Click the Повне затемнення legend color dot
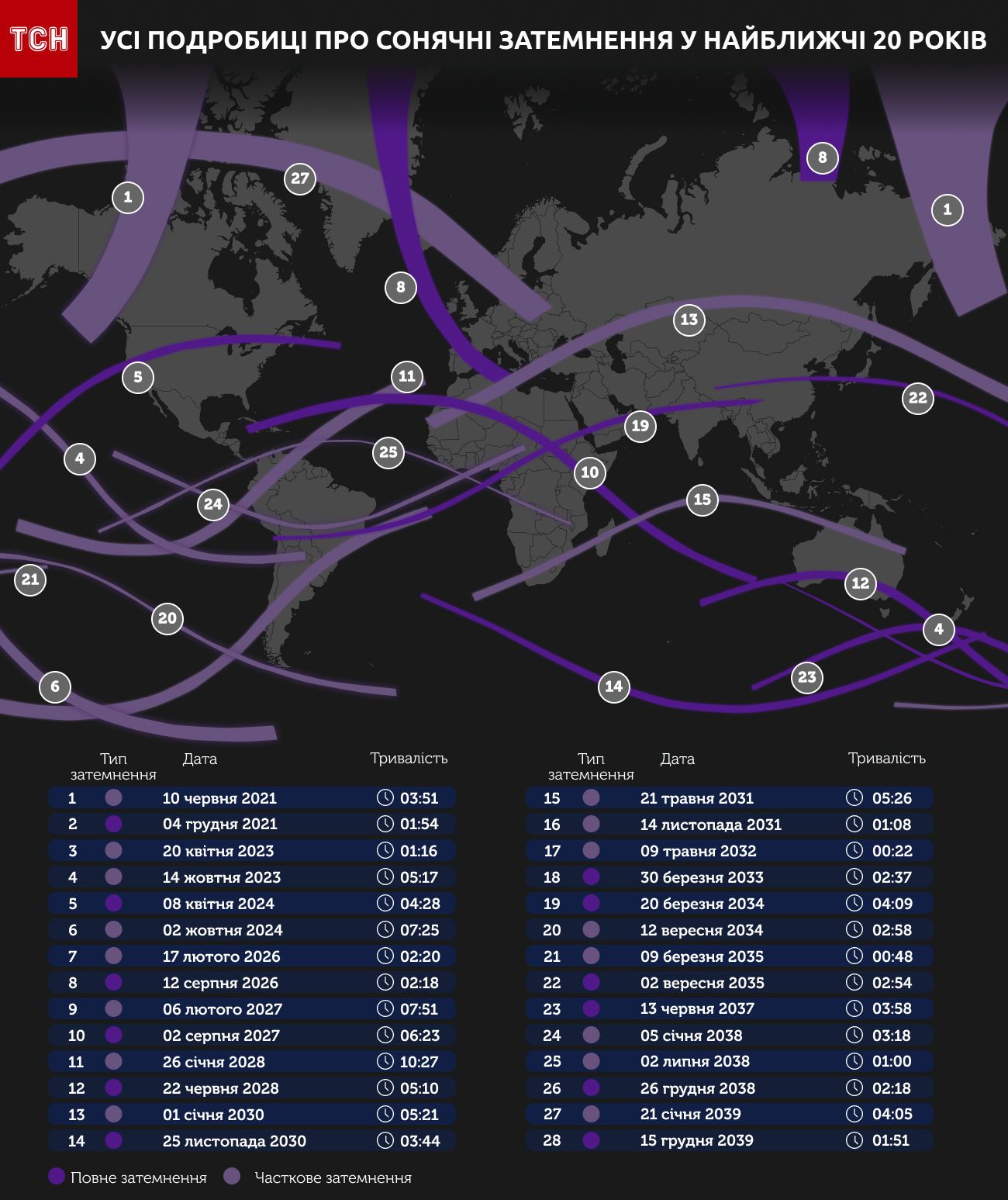 point(56,1176)
